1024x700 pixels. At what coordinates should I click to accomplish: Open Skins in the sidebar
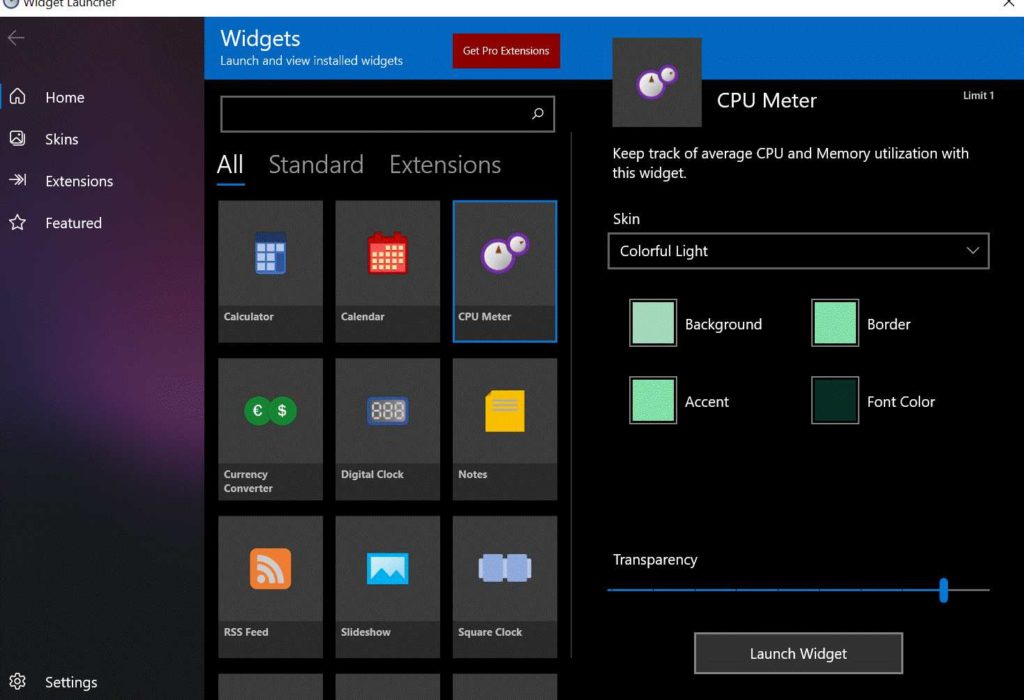click(61, 139)
